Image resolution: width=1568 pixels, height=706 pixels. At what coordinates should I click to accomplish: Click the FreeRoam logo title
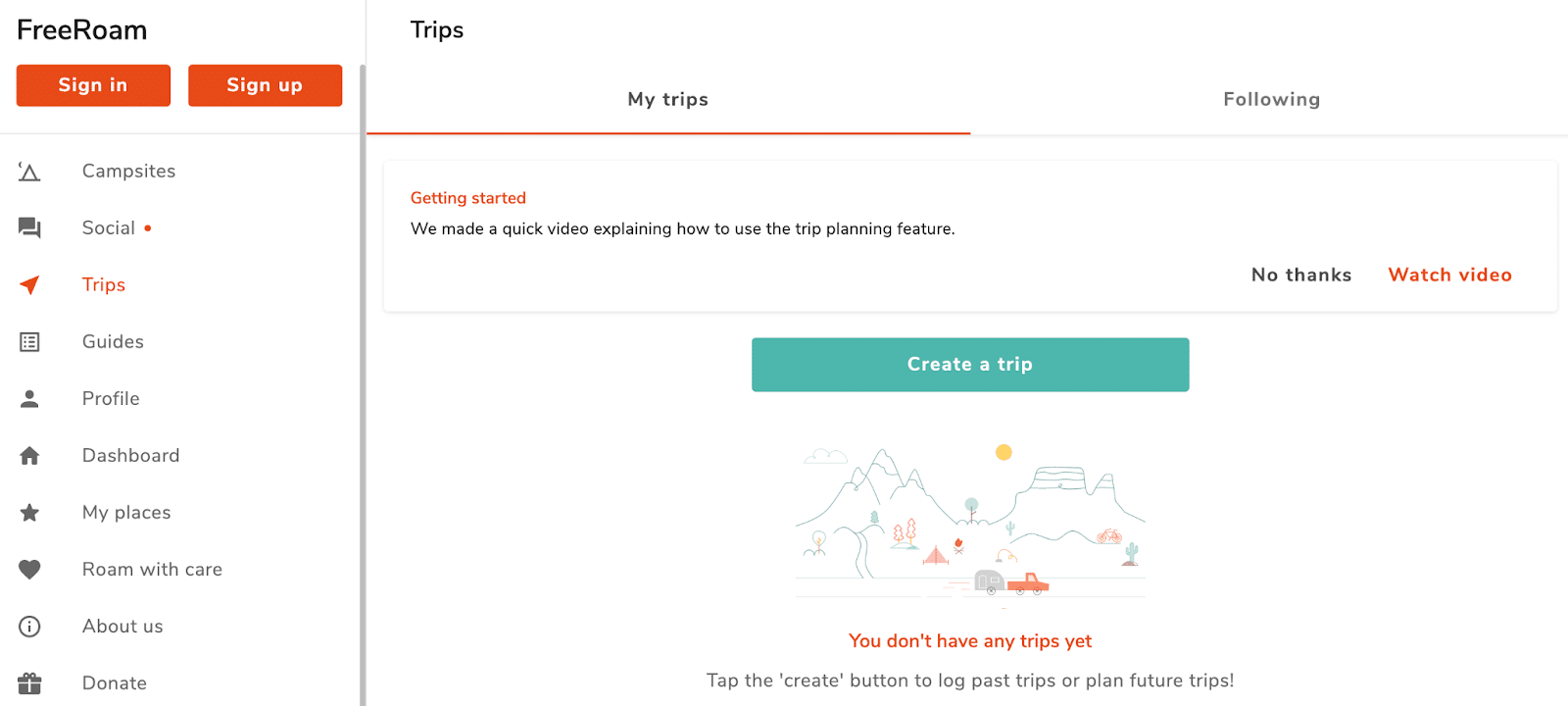(x=82, y=30)
